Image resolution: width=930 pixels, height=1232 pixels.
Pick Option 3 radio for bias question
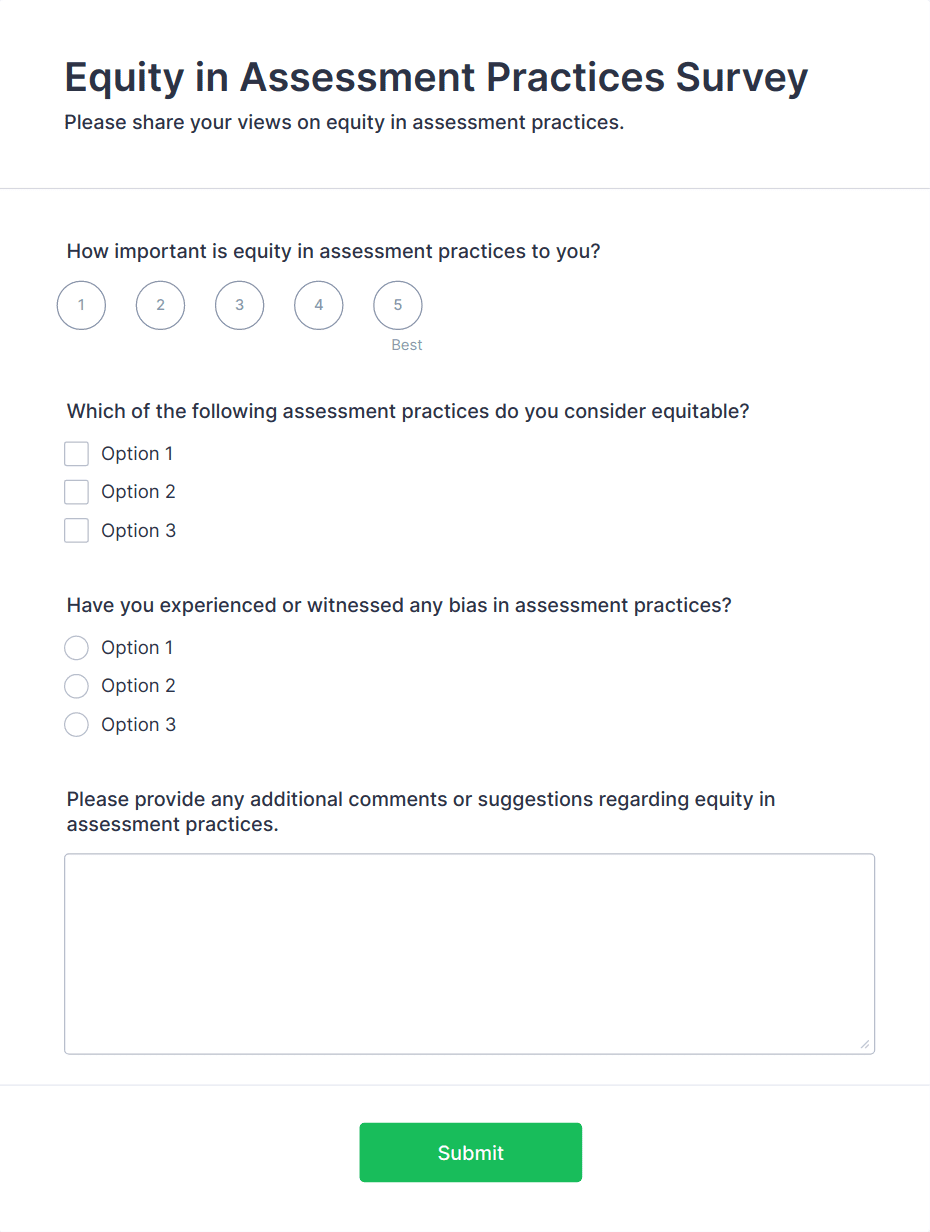point(77,725)
